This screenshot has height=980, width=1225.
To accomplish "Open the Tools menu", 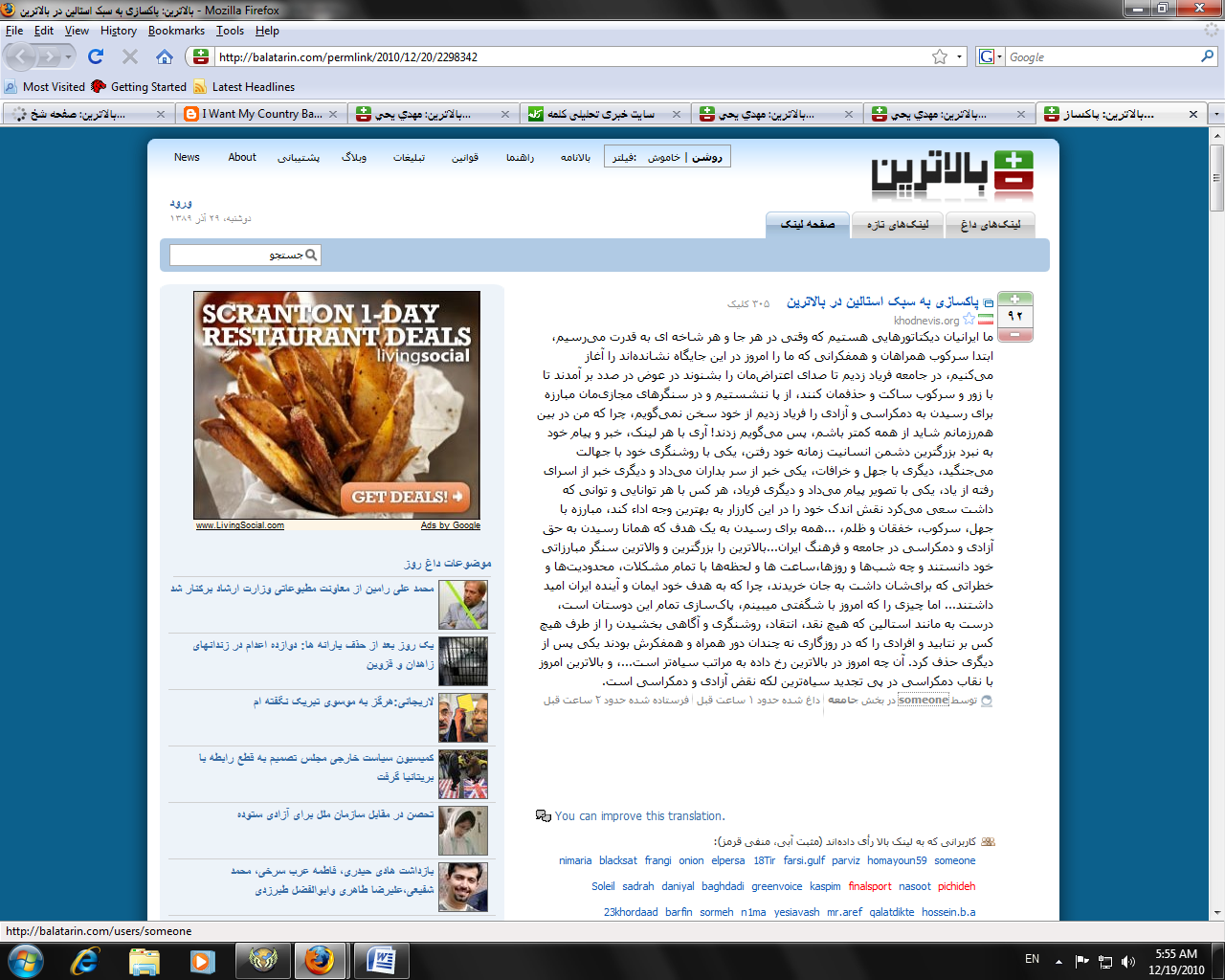I will coord(230,31).
